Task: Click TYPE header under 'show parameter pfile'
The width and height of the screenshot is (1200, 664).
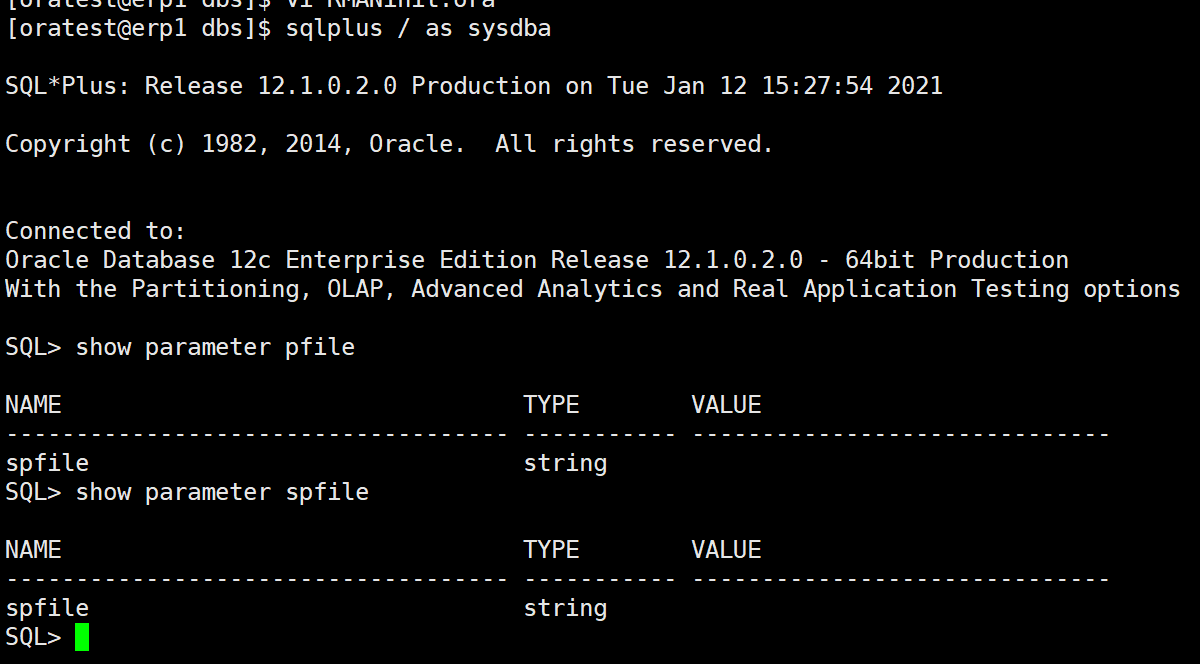Action: (551, 405)
